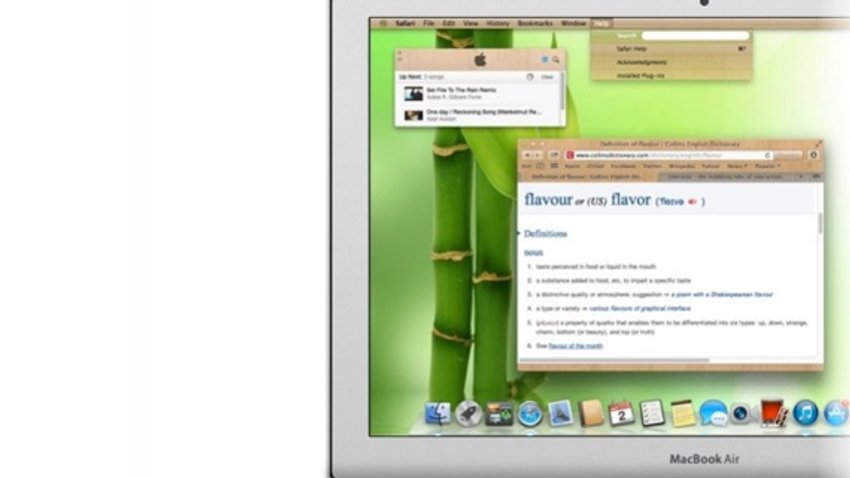This screenshot has height=478, width=850.
Task: Click the Help menu search field
Action: pyautogui.click(x=695, y=36)
